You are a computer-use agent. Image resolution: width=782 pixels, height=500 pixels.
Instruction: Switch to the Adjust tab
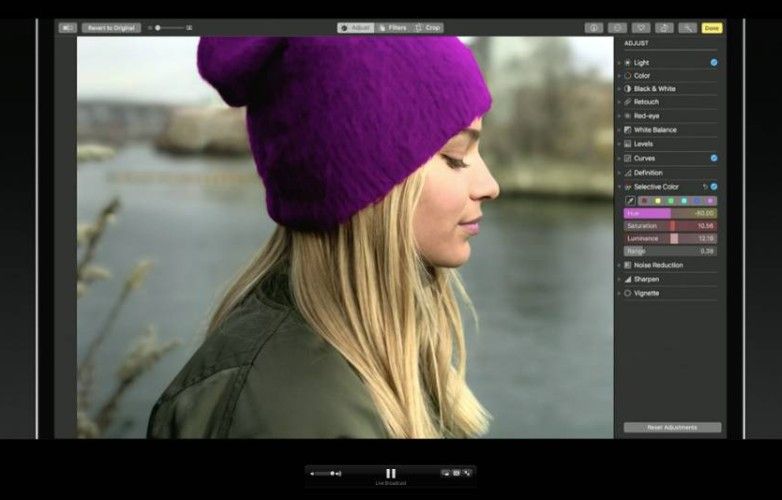click(x=356, y=28)
